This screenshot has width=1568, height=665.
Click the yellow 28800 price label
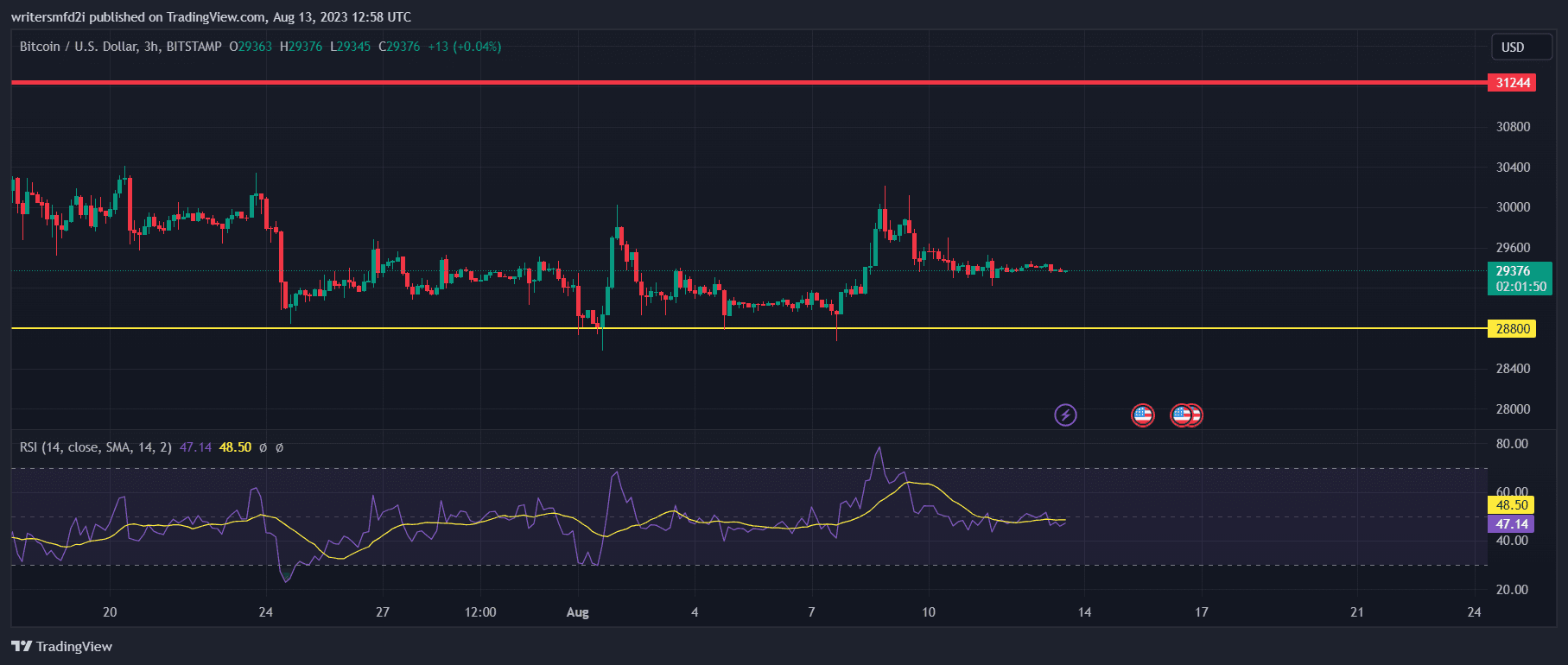click(1512, 329)
